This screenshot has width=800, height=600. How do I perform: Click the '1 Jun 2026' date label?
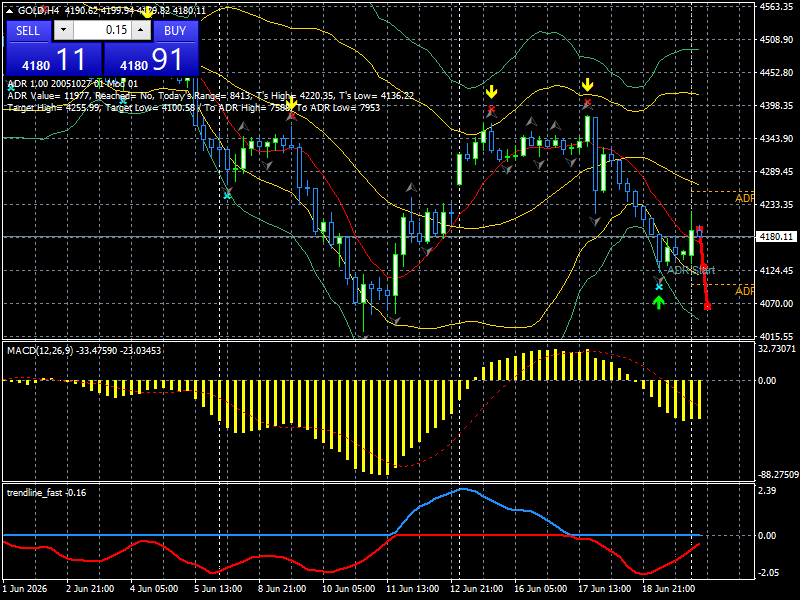[x=25, y=589]
